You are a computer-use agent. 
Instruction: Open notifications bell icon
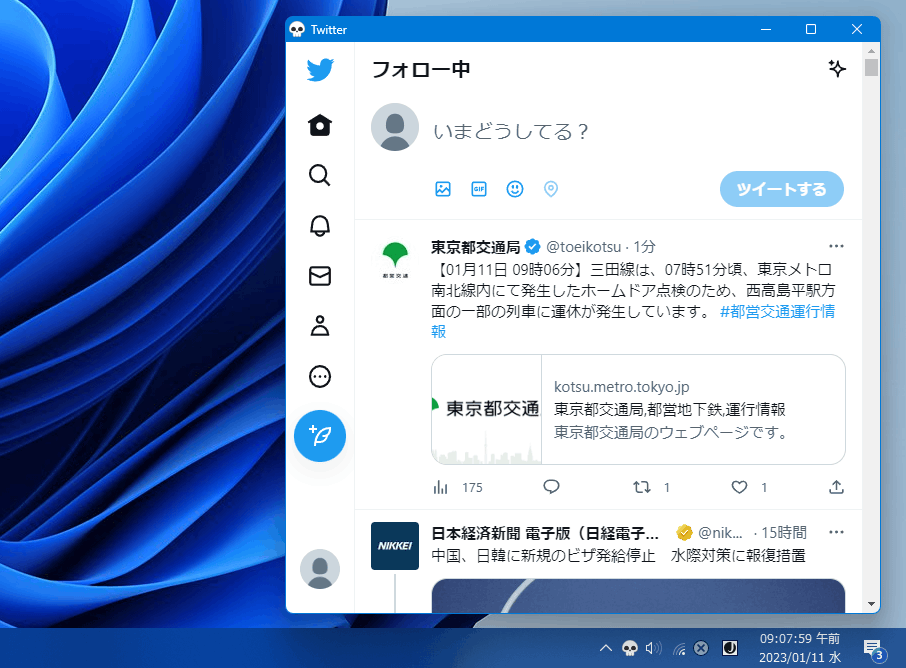coord(320,226)
